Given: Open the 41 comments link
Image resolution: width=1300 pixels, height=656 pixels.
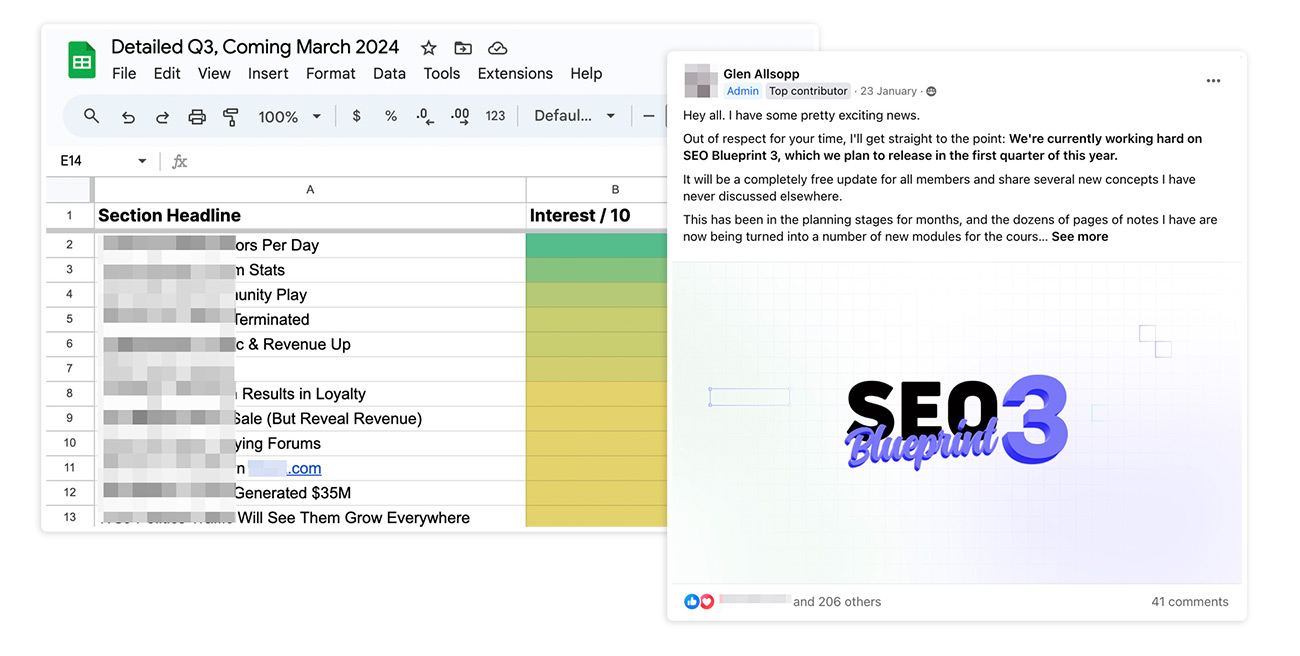Looking at the screenshot, I should pyautogui.click(x=1189, y=602).
